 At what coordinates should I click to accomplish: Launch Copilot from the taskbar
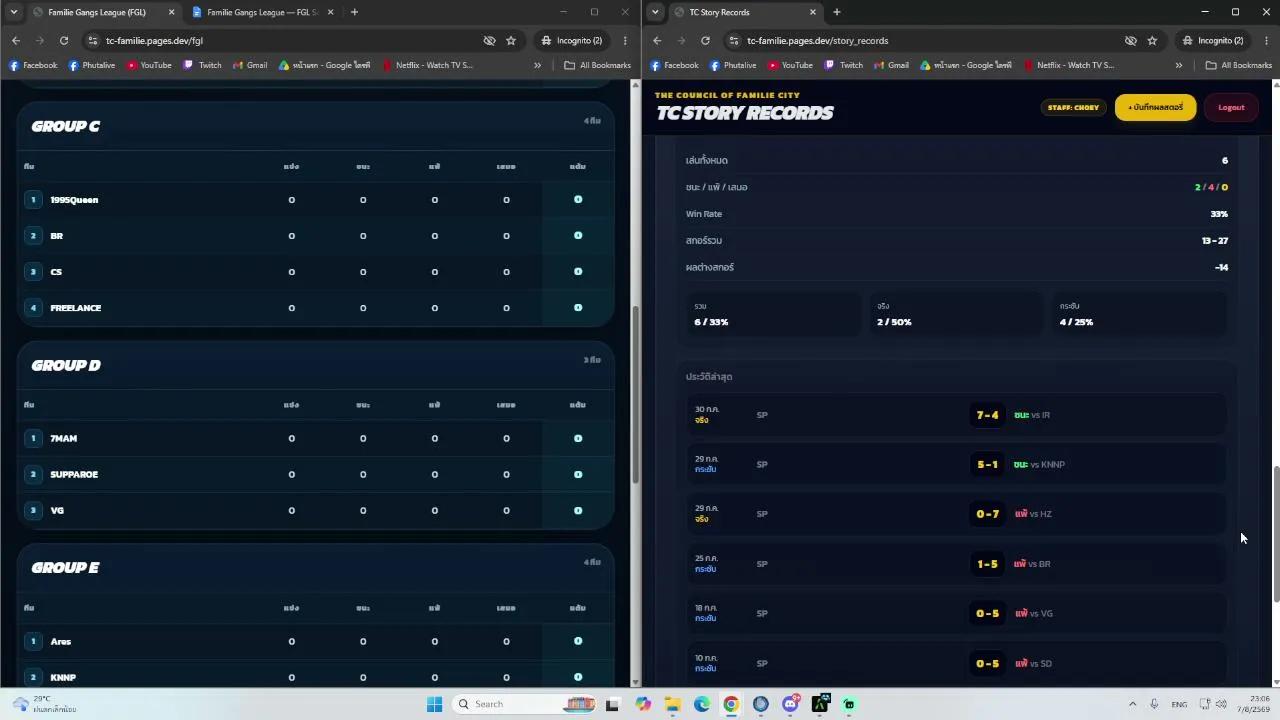[x=643, y=704]
